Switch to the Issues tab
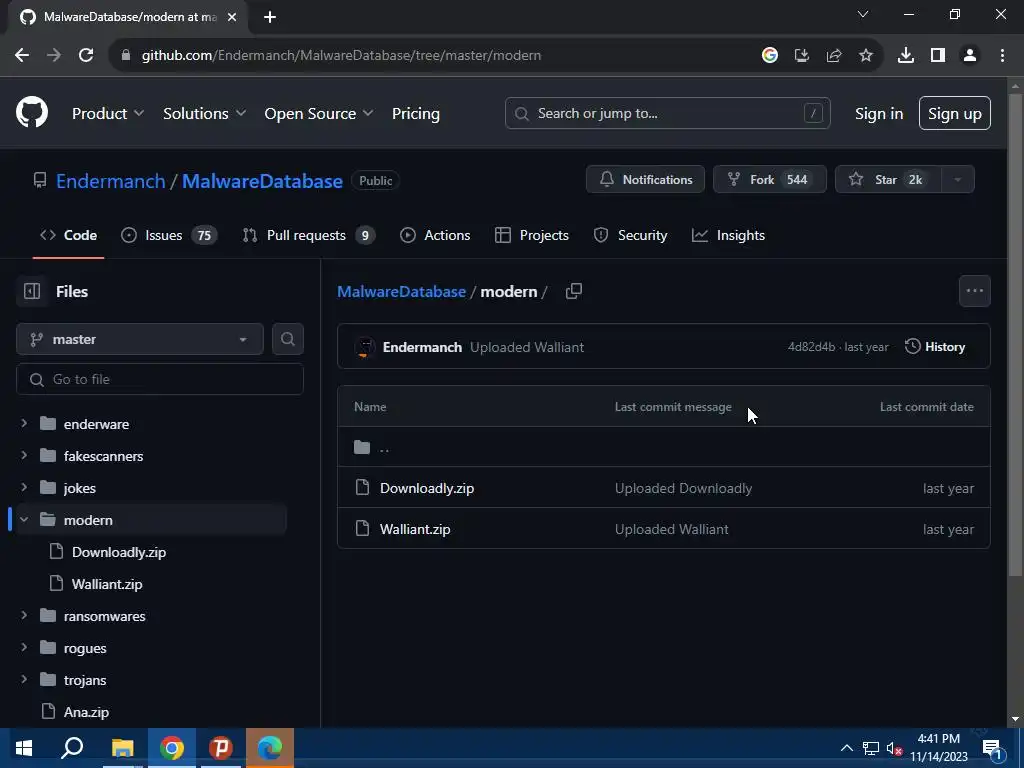The width and height of the screenshot is (1024, 768). tap(169, 235)
